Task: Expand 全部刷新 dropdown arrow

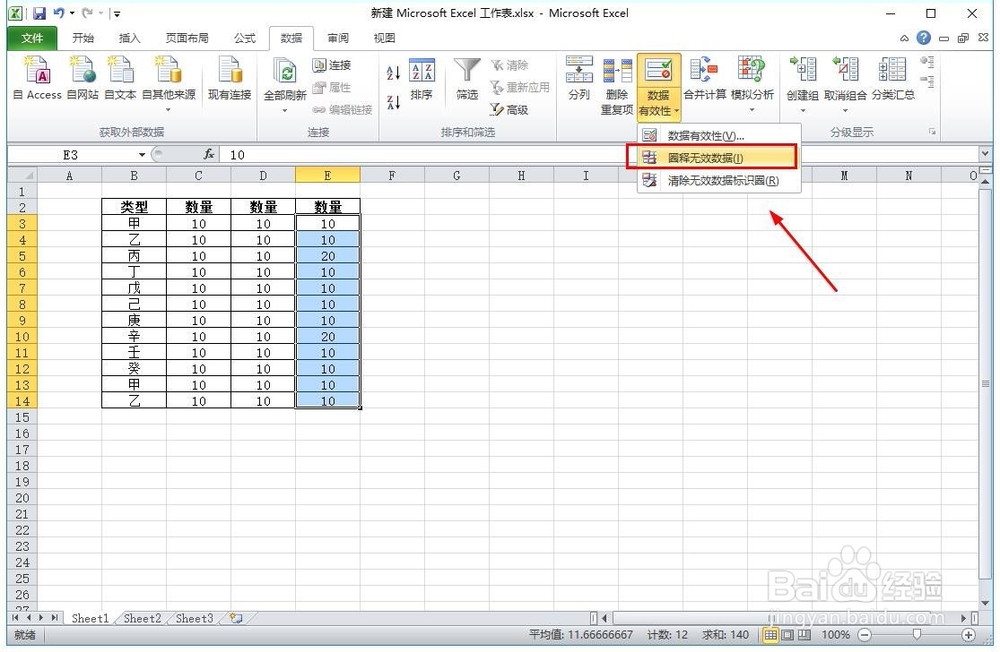Action: pos(285,110)
